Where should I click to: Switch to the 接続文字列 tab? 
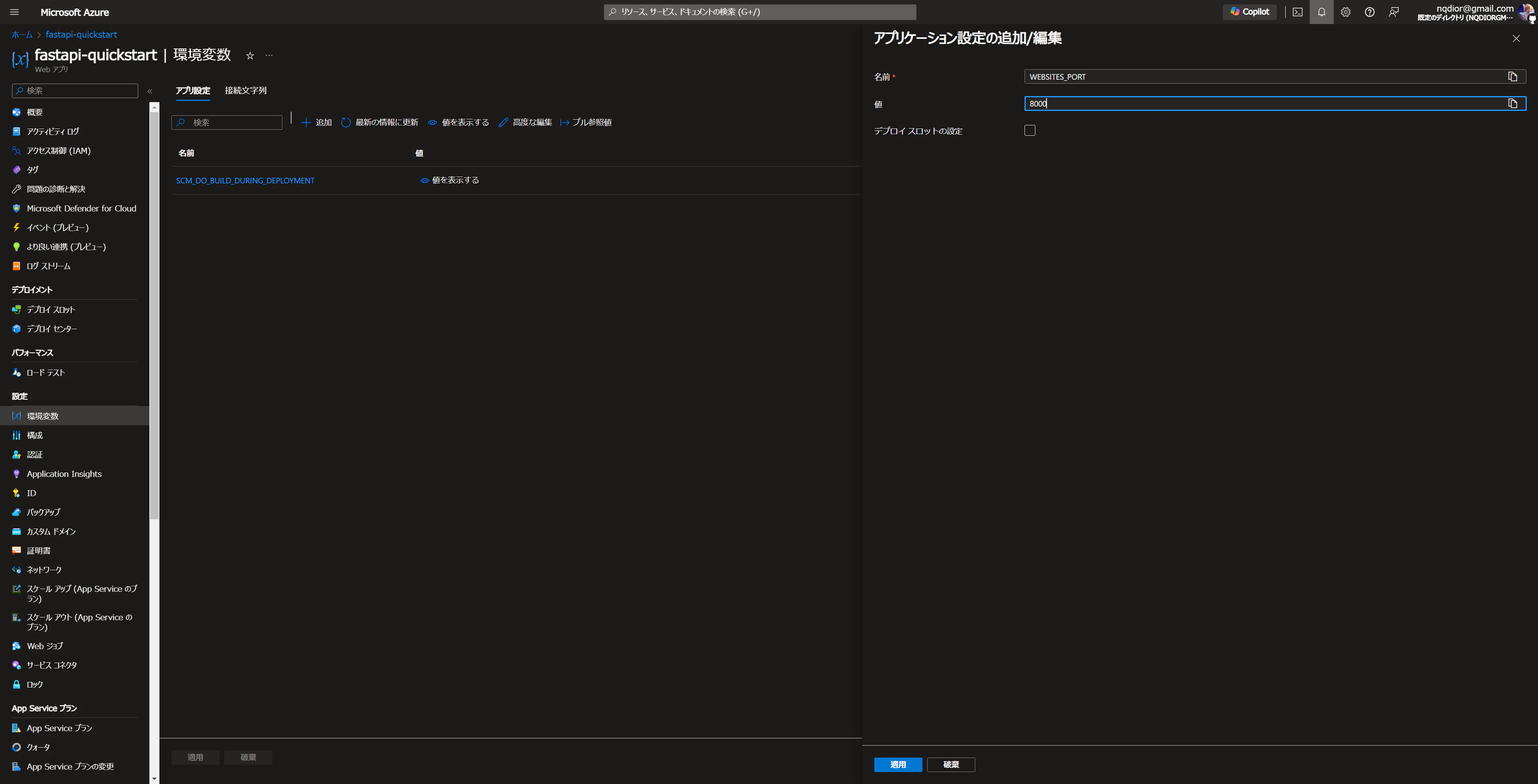[x=246, y=90]
